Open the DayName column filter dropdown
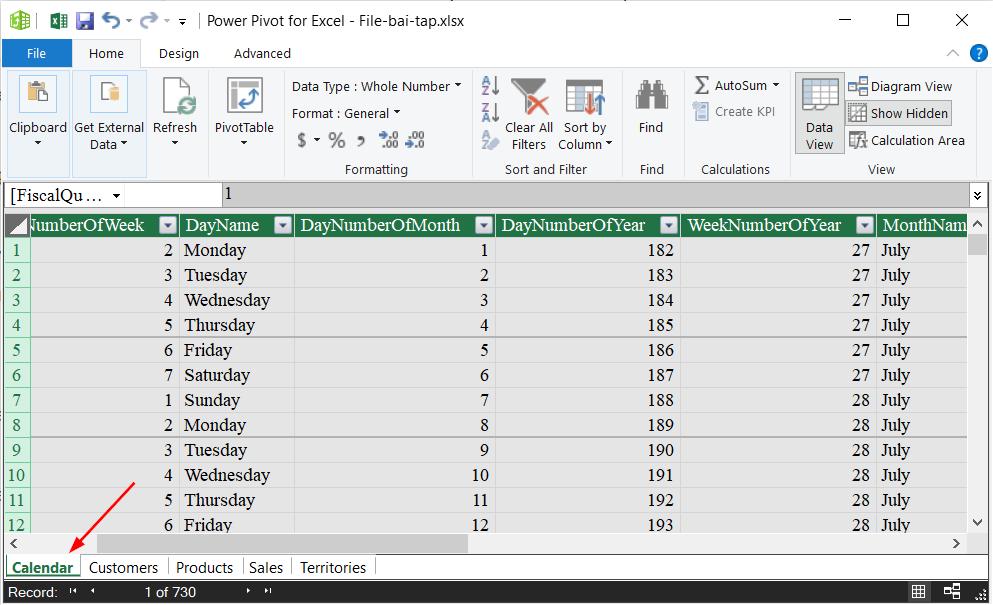Viewport: 993px width, 605px height. [283, 226]
